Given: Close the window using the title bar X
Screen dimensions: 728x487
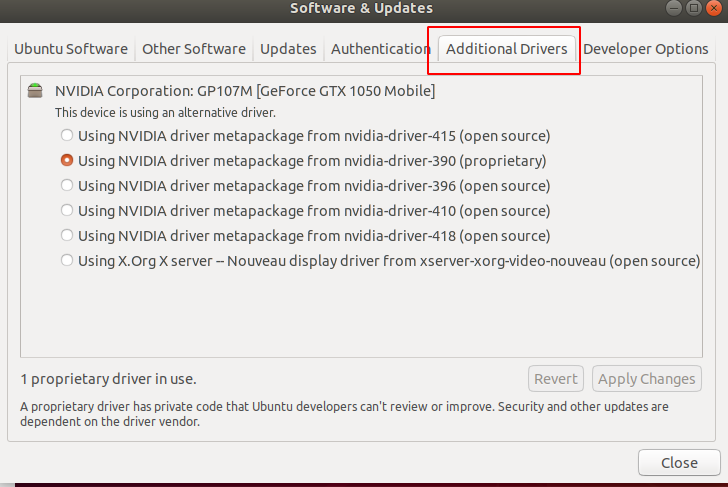Looking at the screenshot, I should click(712, 8).
